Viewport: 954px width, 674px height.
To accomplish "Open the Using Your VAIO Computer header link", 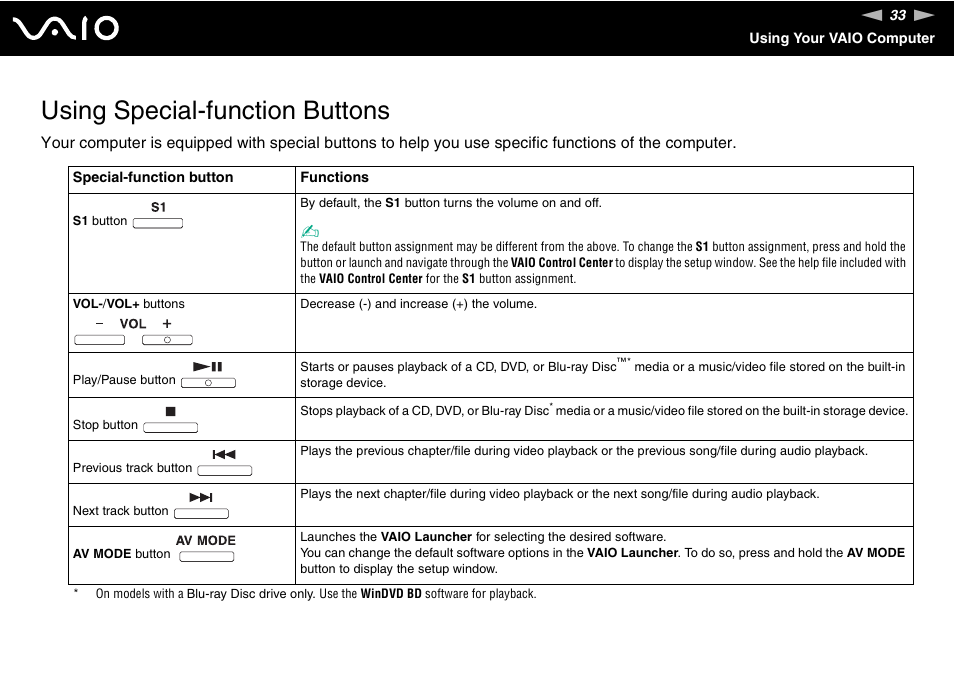I will point(841,38).
